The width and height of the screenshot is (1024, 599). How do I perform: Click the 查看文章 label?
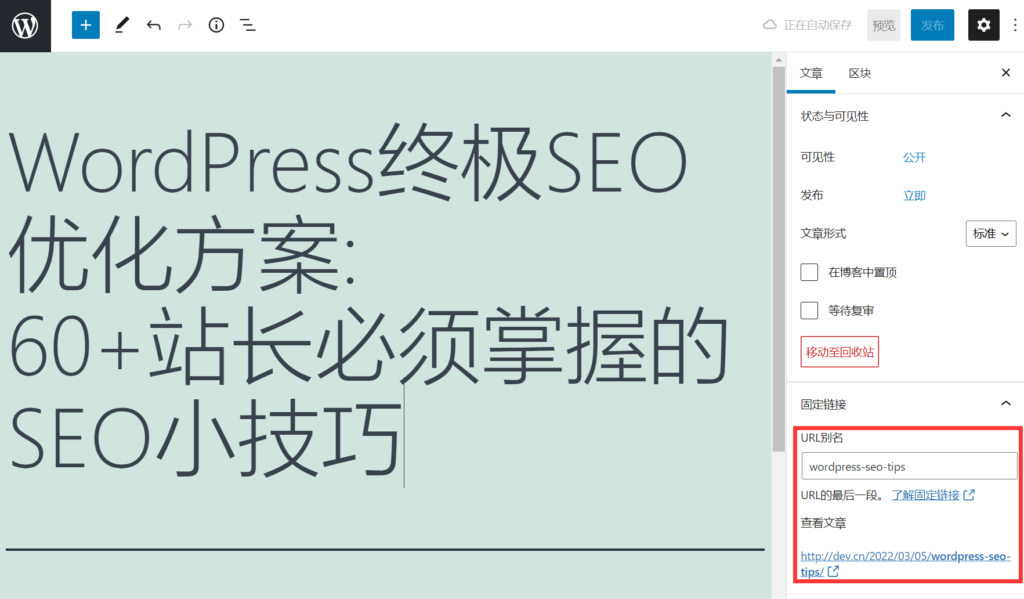(x=824, y=523)
